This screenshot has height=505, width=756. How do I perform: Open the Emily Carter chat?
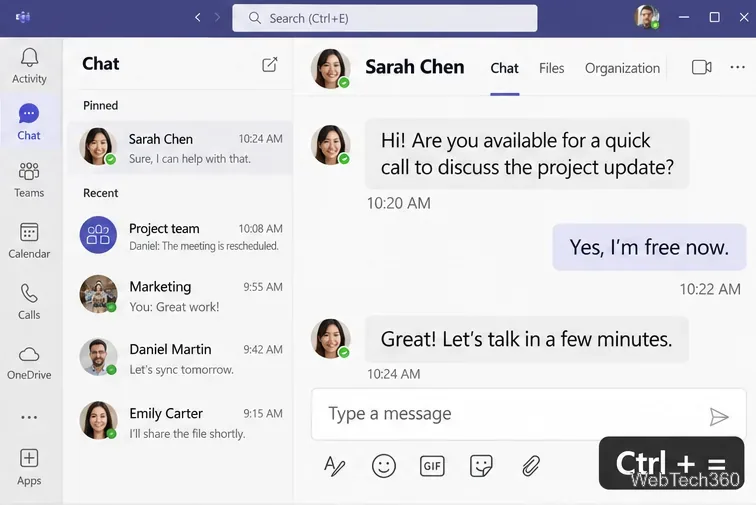pos(180,422)
